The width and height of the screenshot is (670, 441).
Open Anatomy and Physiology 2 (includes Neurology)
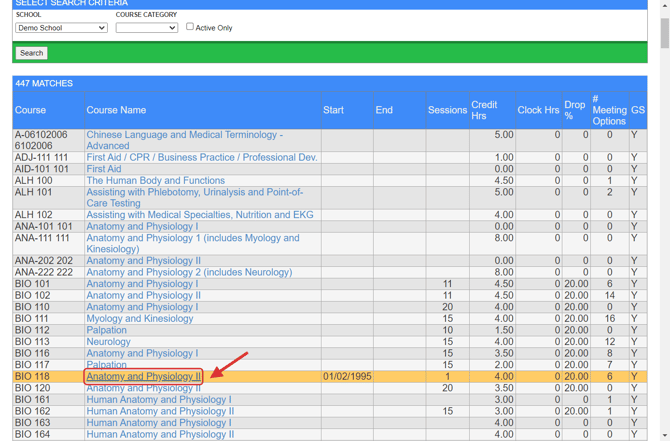(189, 272)
